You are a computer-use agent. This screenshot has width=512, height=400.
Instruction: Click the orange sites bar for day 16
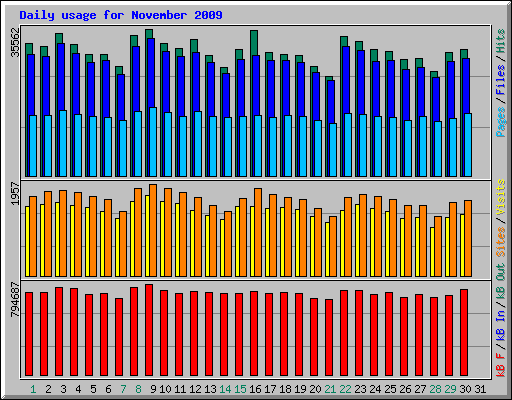pos(258,232)
